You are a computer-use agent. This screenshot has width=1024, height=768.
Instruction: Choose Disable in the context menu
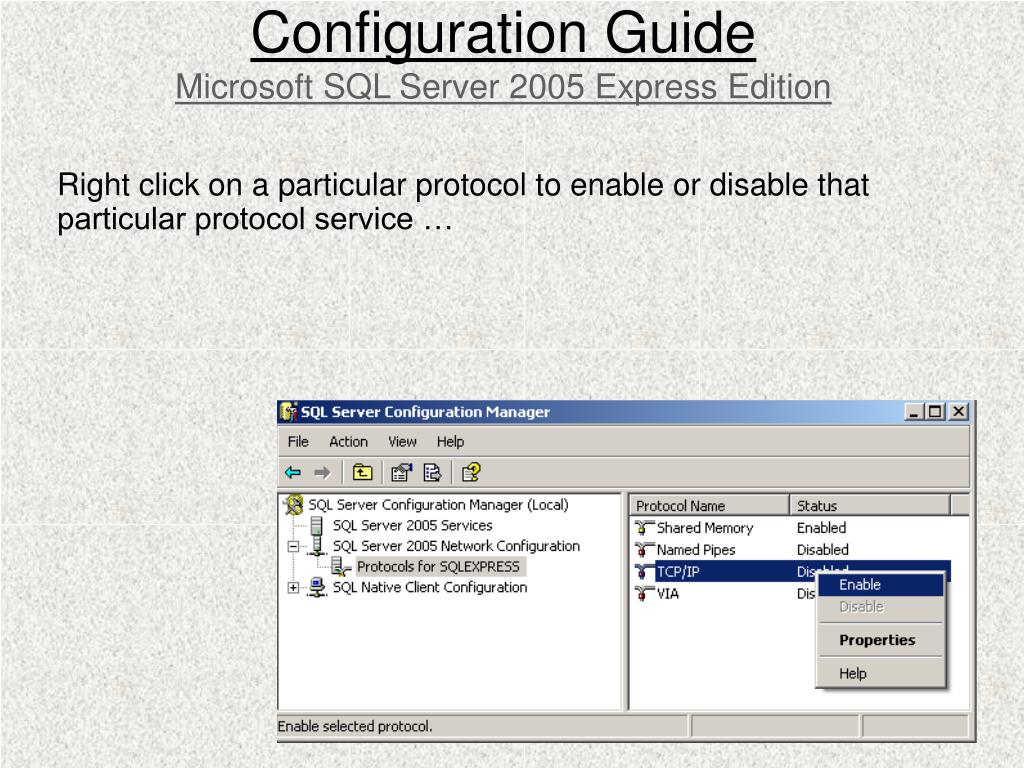tap(880, 607)
